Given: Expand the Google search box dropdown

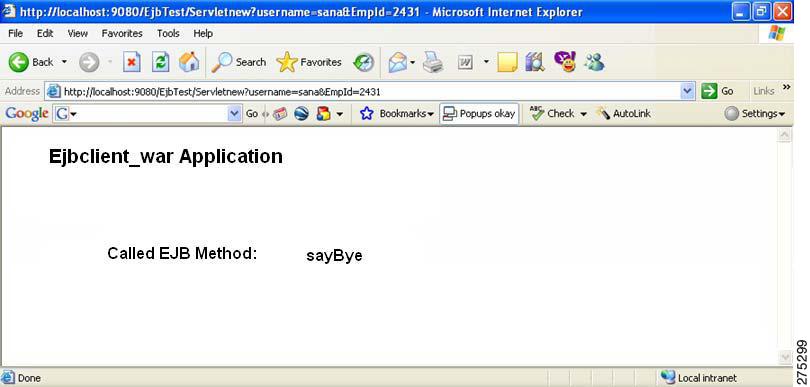Looking at the screenshot, I should tap(235, 114).
